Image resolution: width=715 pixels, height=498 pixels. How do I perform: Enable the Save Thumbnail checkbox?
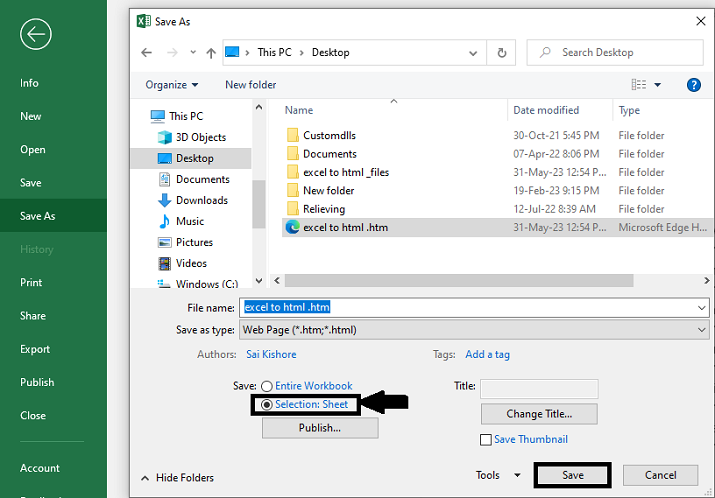(x=486, y=440)
